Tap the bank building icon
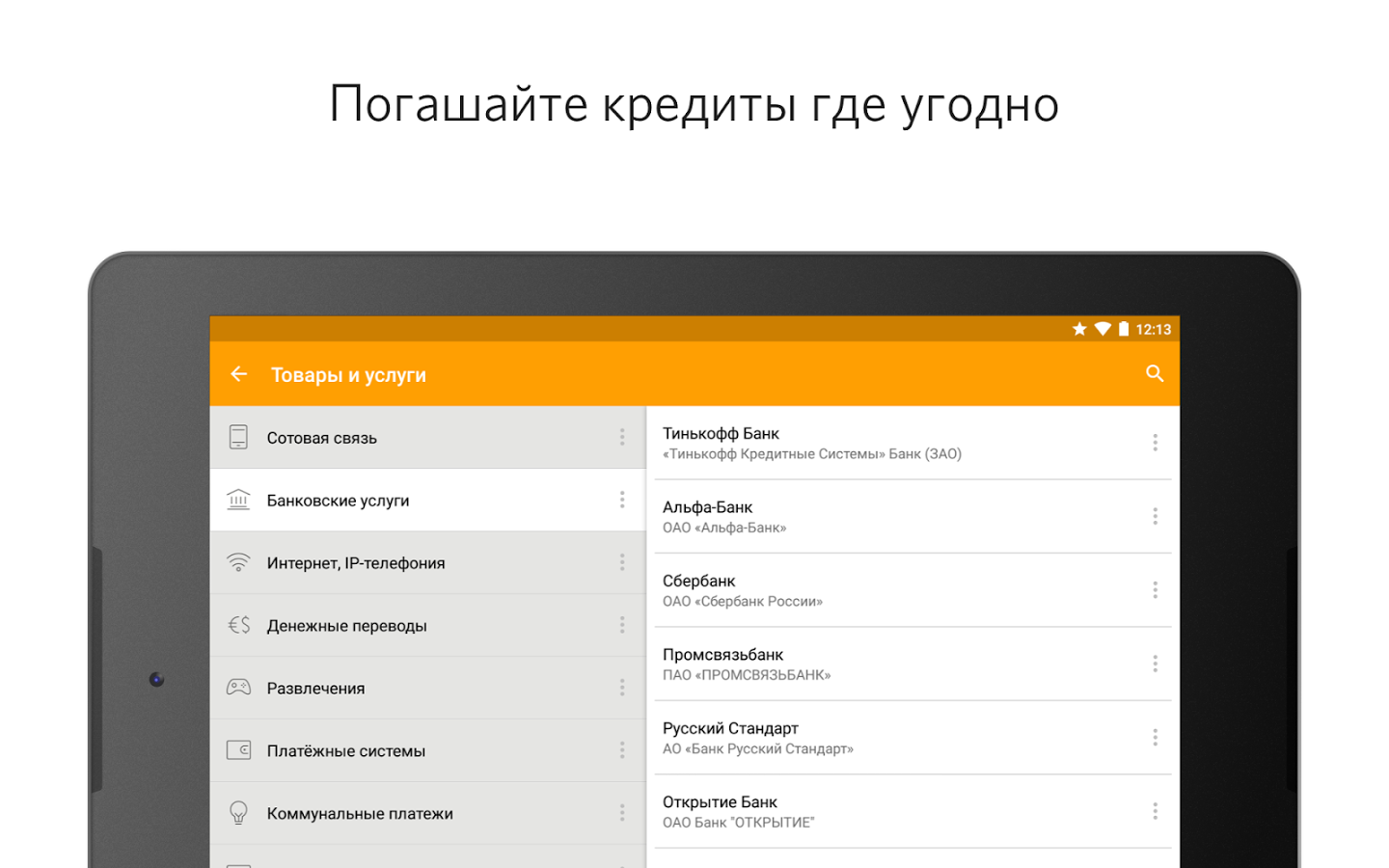Viewport: 1389px width, 868px height. point(238,500)
